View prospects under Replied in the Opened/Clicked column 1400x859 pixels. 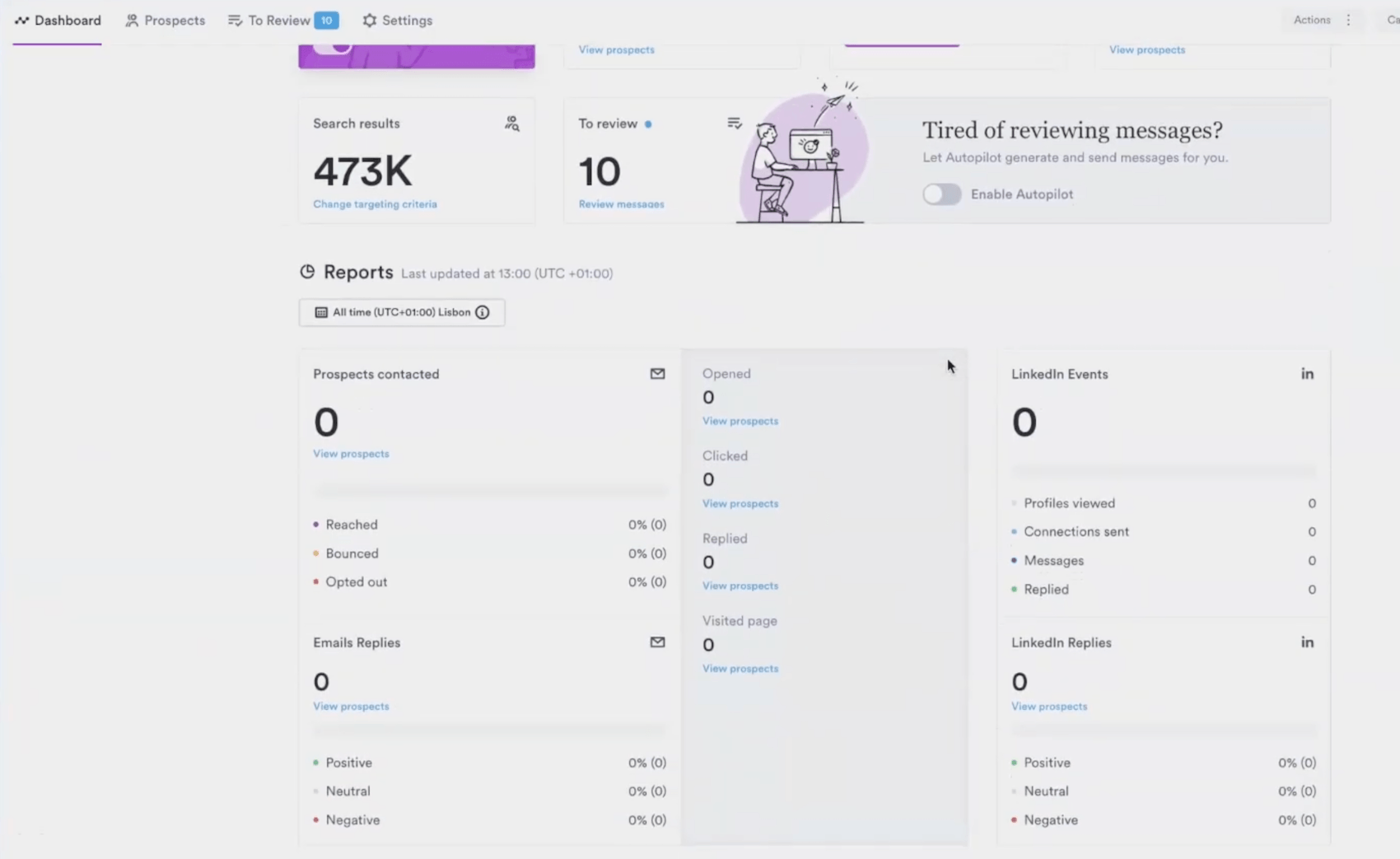click(x=740, y=586)
